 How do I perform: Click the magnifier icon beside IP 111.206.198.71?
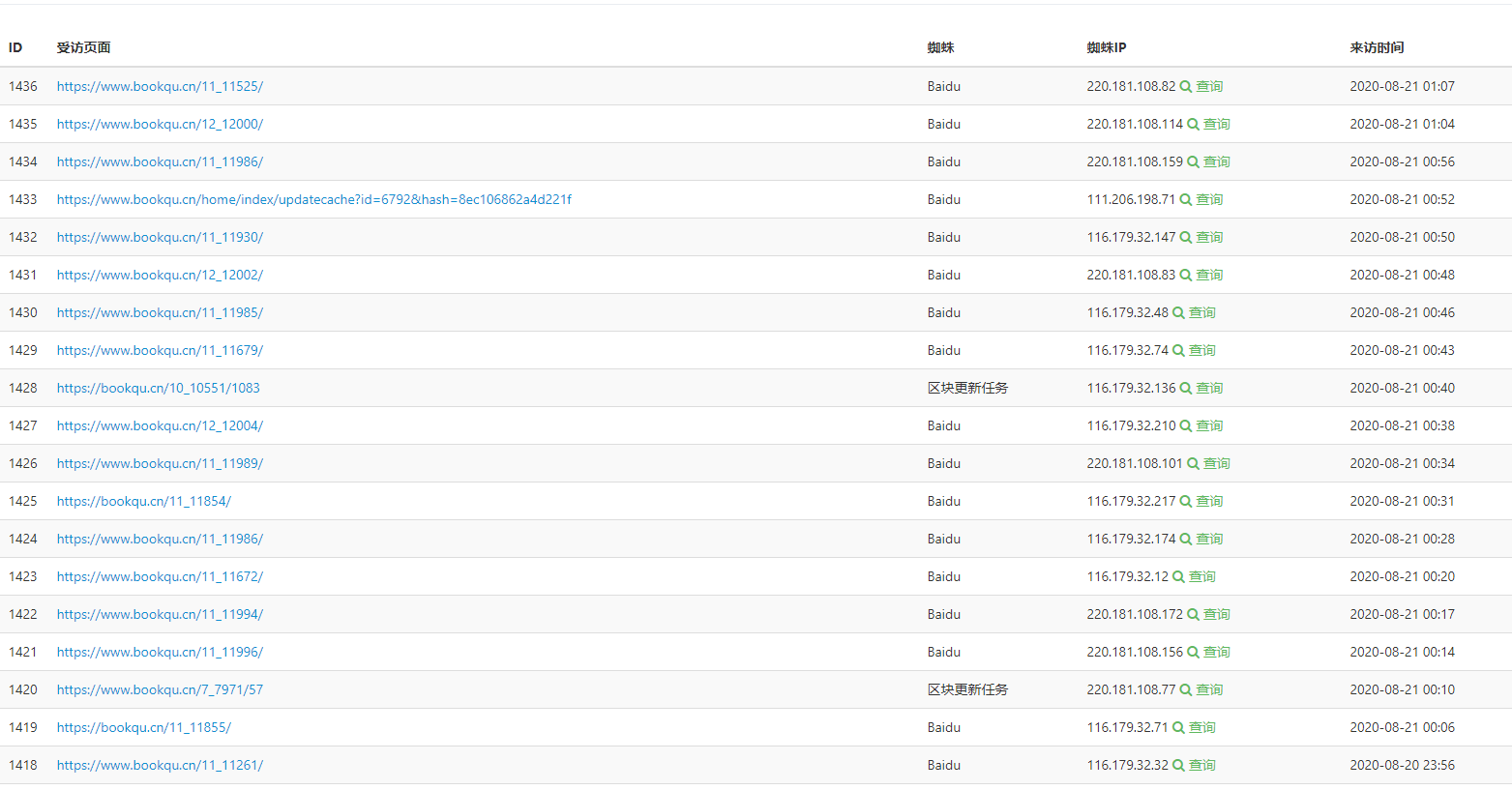(x=1186, y=200)
